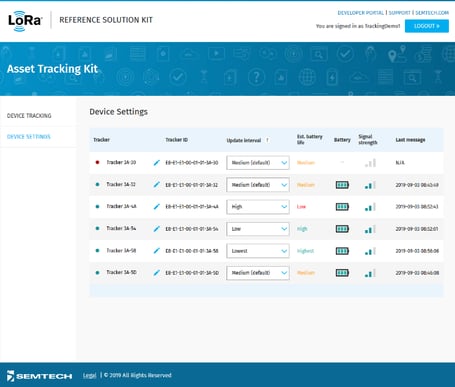Click last message timestamp of Tracker 3A-32
The height and width of the screenshot is (387, 455).
tap(417, 185)
